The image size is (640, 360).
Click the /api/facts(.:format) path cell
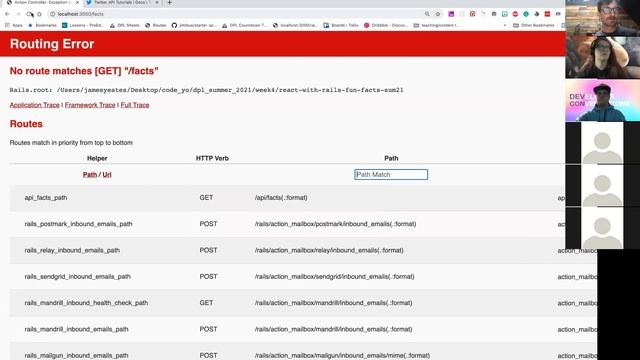281,198
